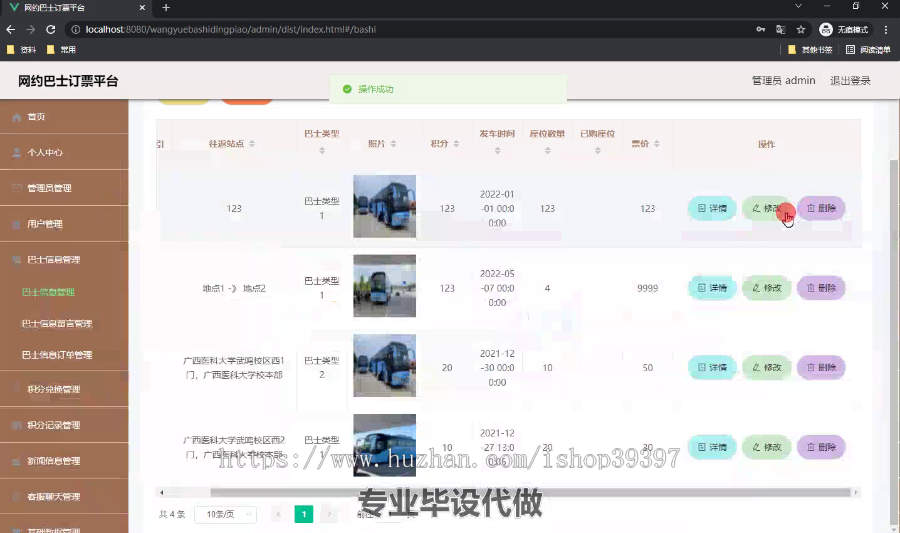Click 删除 for the 2021-12-27 row
Screen dimensions: 900x533
[821, 447]
